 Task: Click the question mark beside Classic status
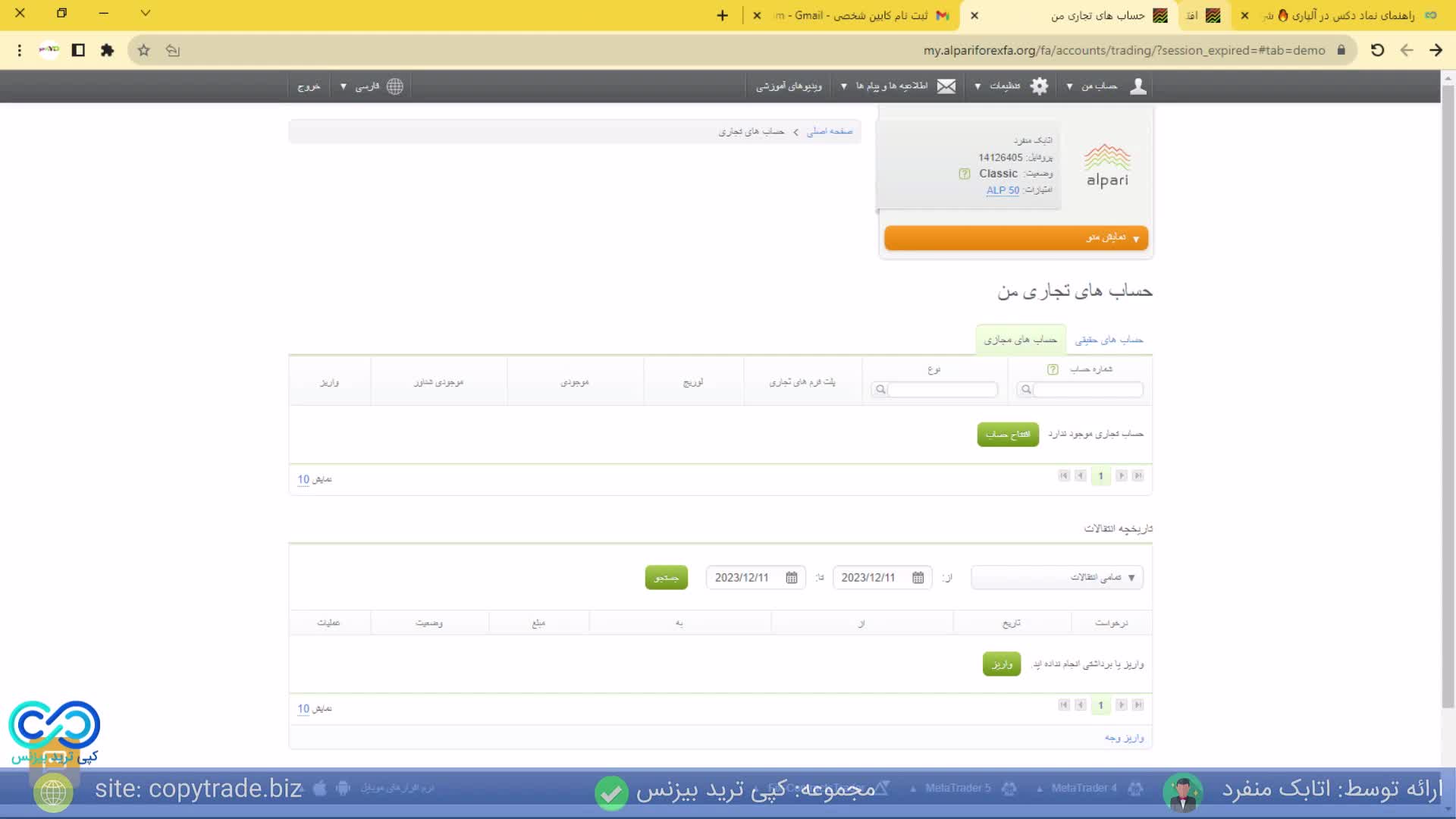click(x=964, y=174)
